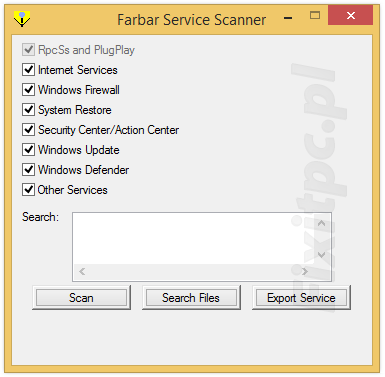Close the Farbar Service Scanner window
The image size is (385, 377).
350,15
